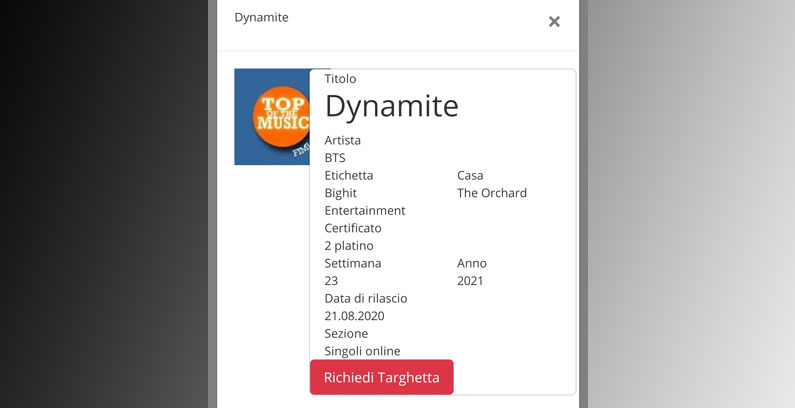Click the Anno label
This screenshot has height=408, width=795.
(x=472, y=263)
